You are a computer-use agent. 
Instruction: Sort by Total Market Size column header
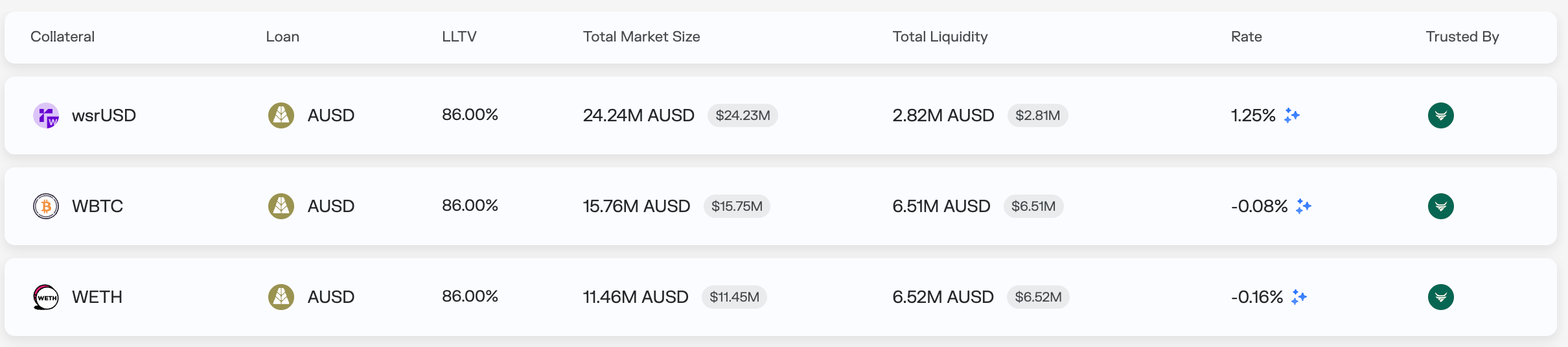(x=641, y=37)
